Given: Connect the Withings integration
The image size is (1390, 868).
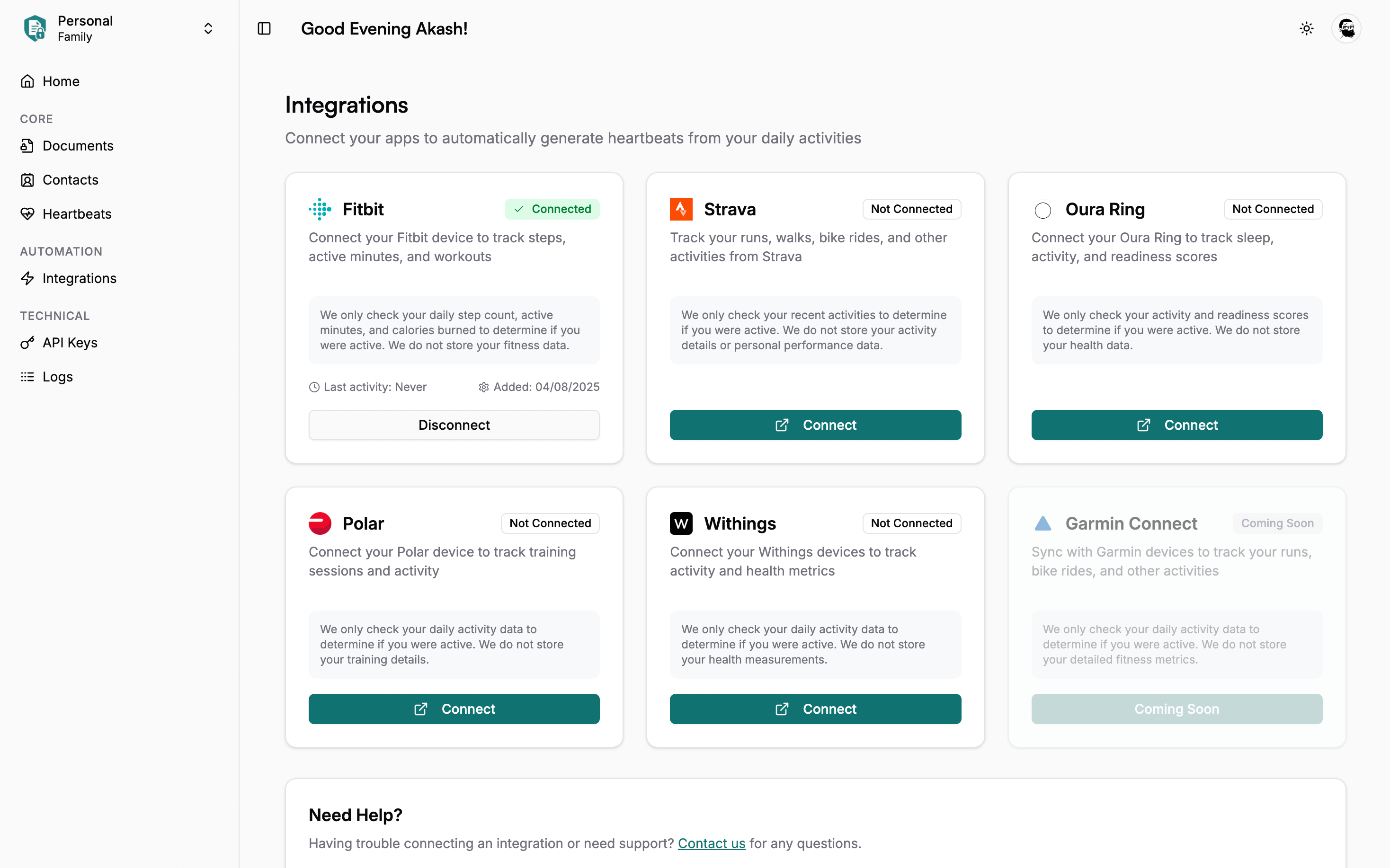Looking at the screenshot, I should coord(815,709).
